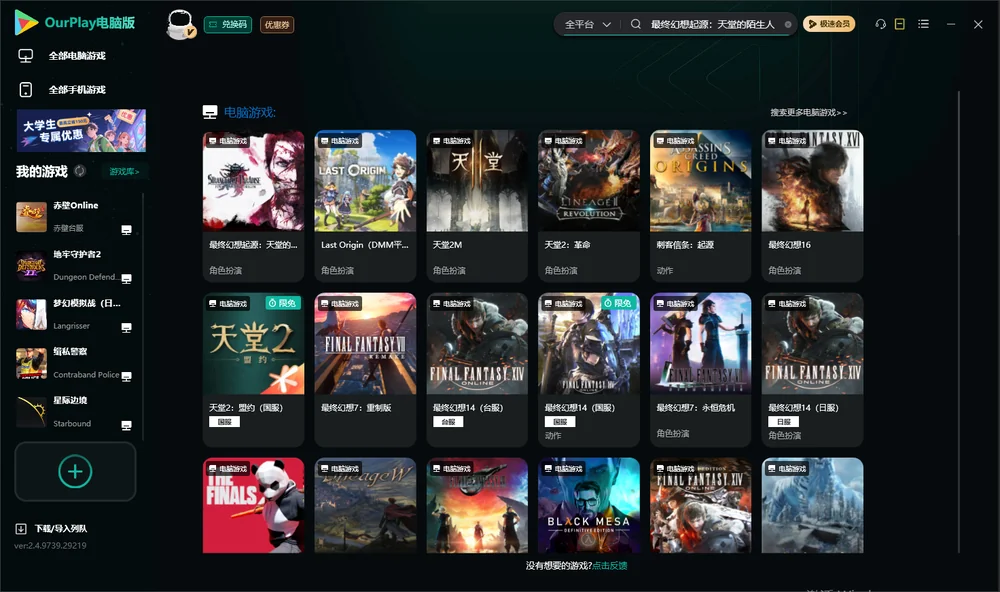Open 最终幻想14 (国服) game card
This screenshot has height=592, width=1000.
click(589, 369)
